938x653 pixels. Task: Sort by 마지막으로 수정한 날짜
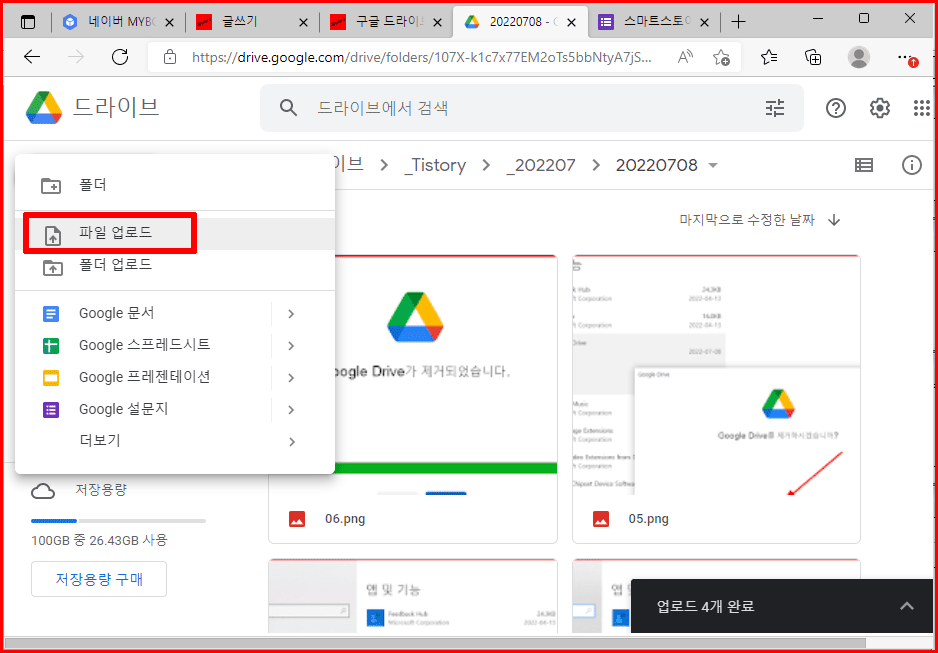pyautogui.click(x=747, y=221)
